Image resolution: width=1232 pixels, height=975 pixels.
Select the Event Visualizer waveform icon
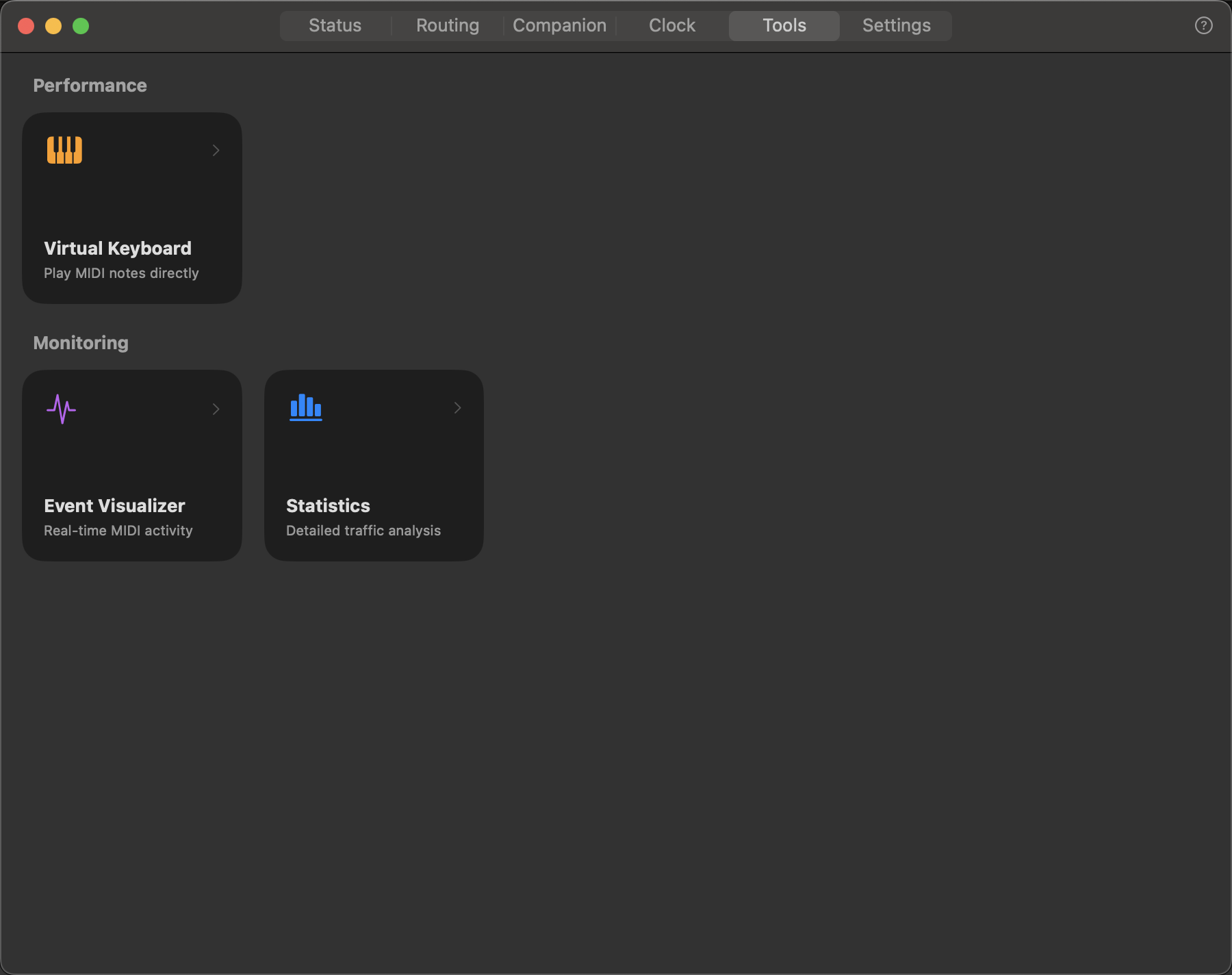pos(61,409)
